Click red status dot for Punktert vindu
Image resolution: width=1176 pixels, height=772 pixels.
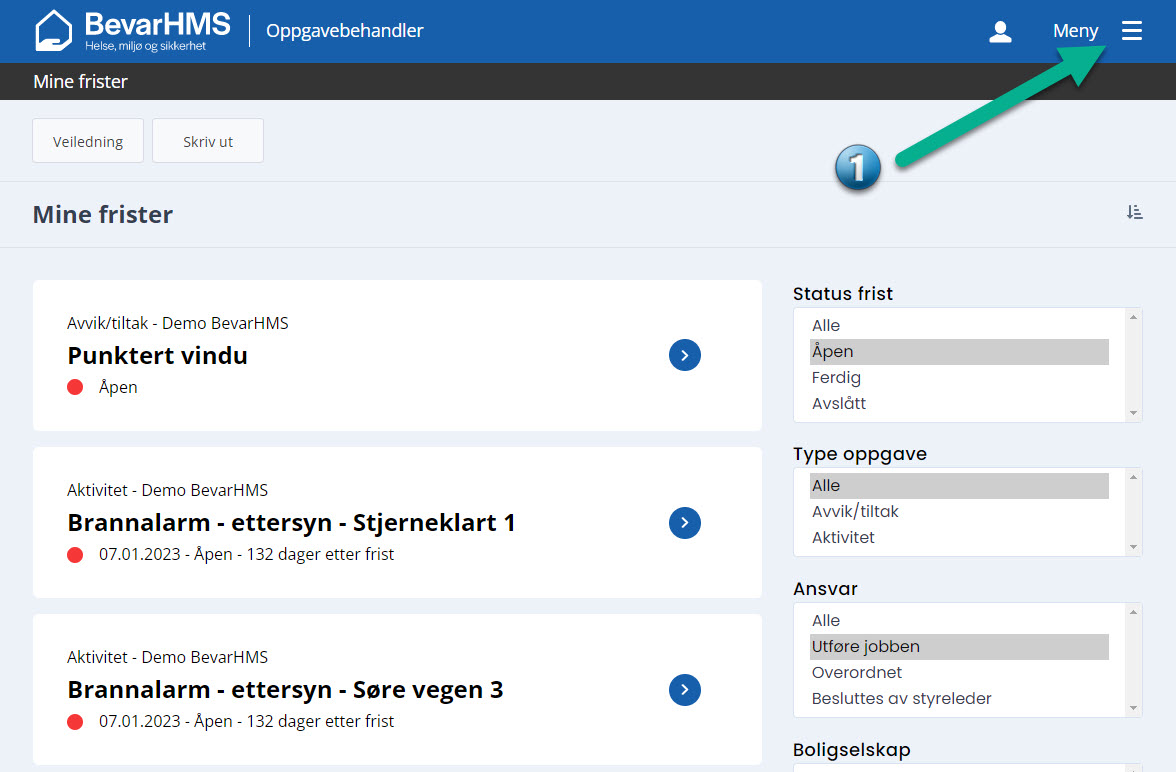pyautogui.click(x=75, y=388)
